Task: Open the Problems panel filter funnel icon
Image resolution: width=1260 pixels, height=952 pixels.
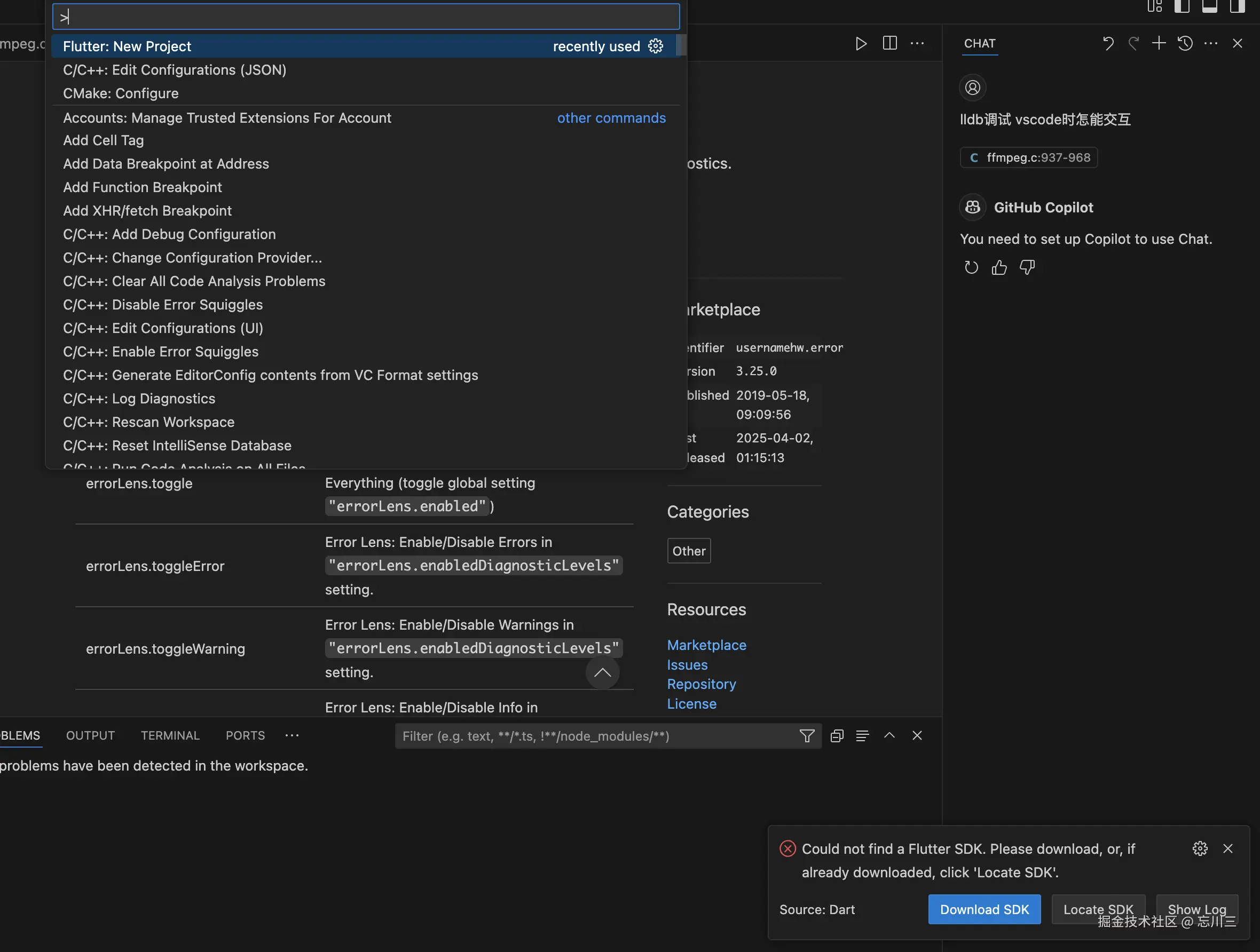Action: [807, 736]
